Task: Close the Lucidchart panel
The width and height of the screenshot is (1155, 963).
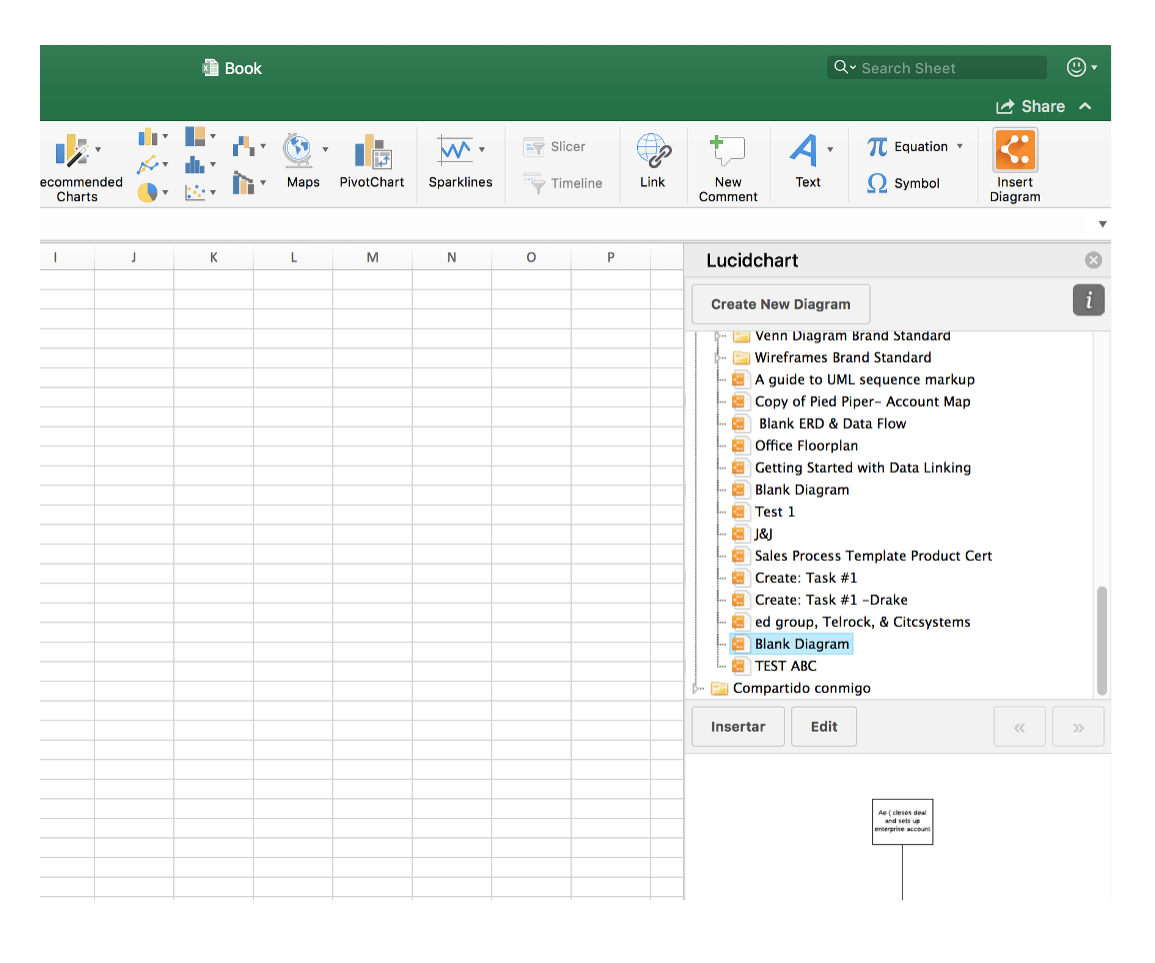Action: coord(1093,260)
